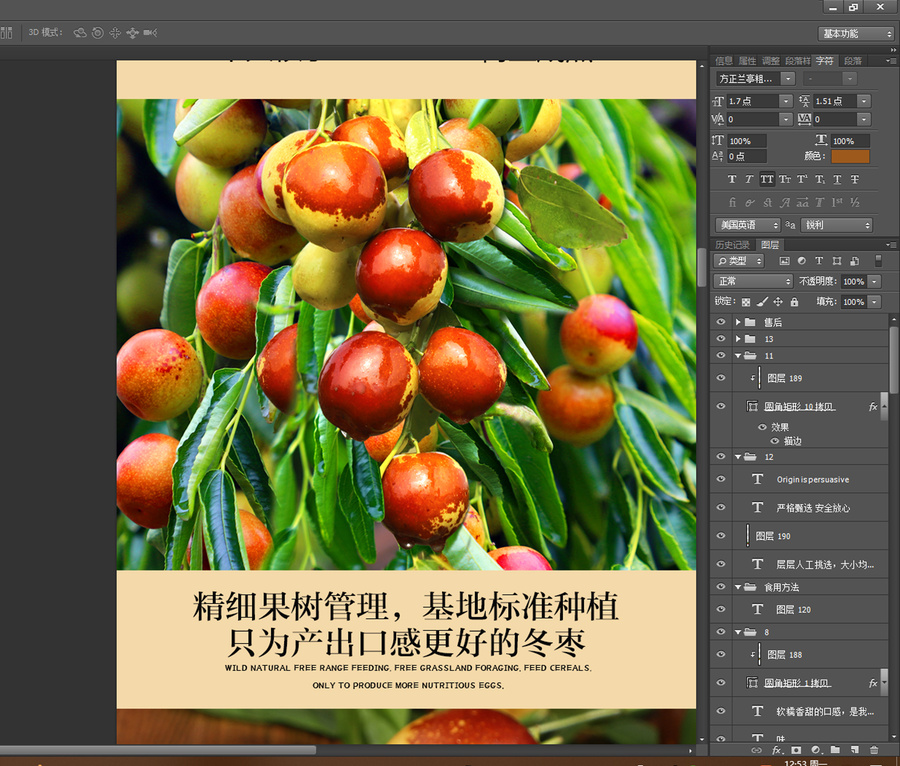Filter layers by pixel layer icon

[784, 261]
